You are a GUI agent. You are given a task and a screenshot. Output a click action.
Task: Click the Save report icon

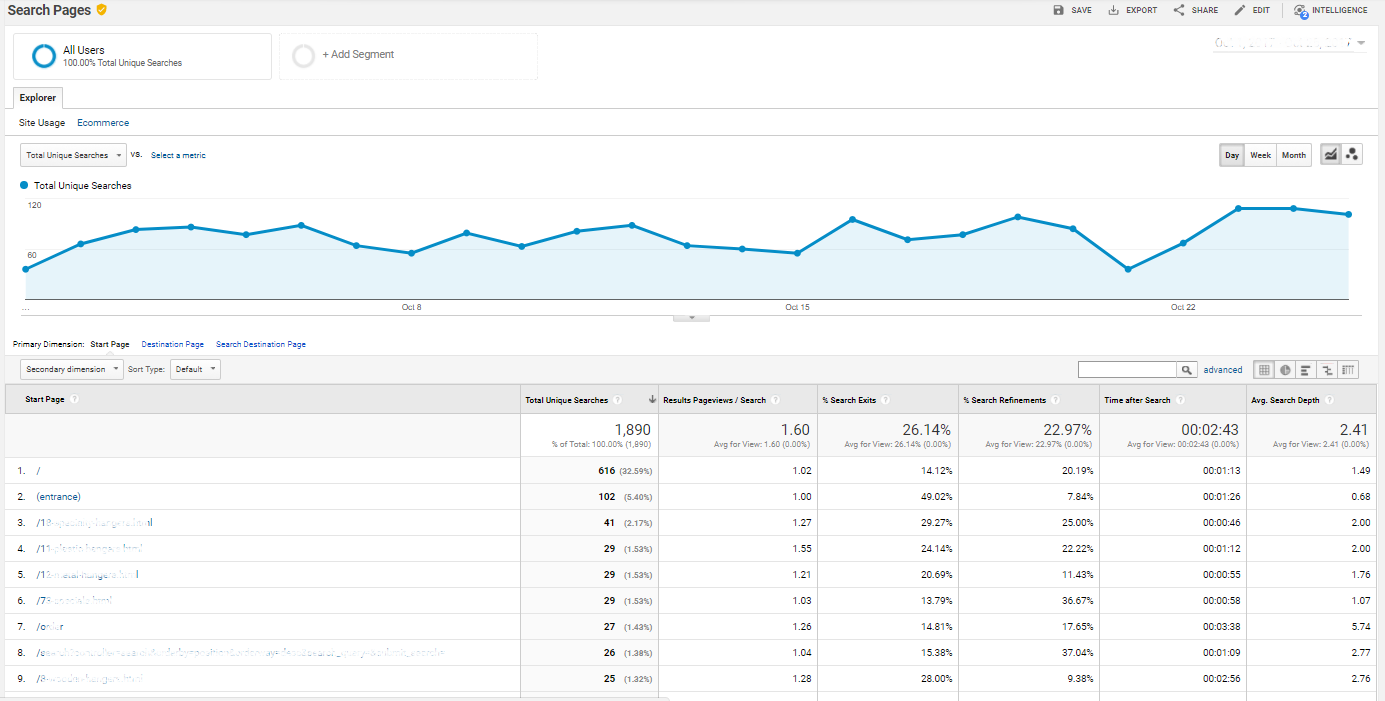[1059, 10]
